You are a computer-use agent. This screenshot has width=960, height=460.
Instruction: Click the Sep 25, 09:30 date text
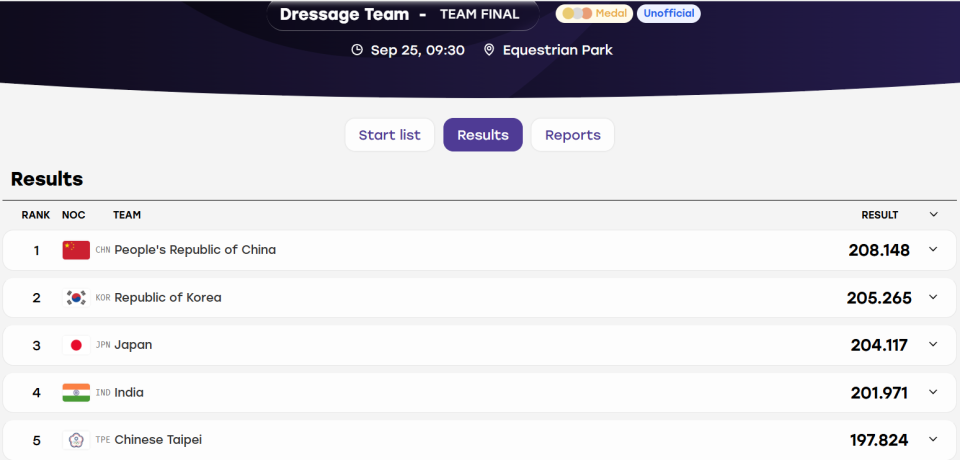pos(418,50)
